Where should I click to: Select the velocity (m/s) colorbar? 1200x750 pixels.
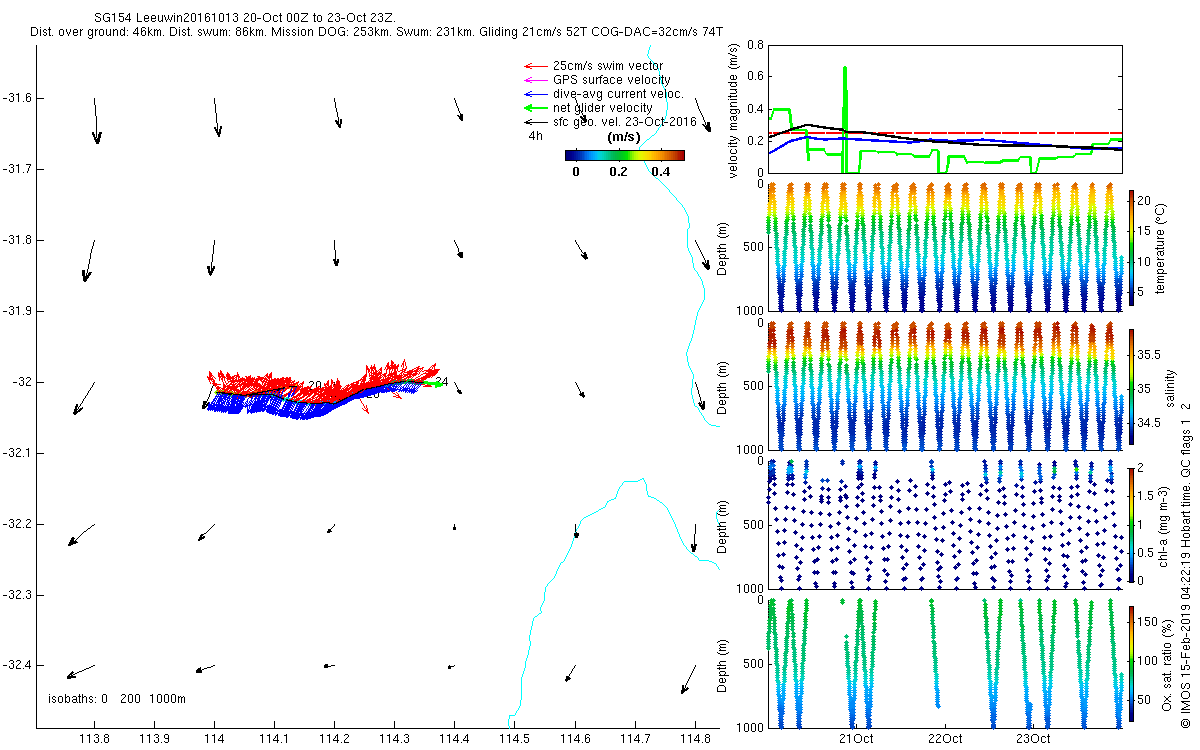point(624,155)
